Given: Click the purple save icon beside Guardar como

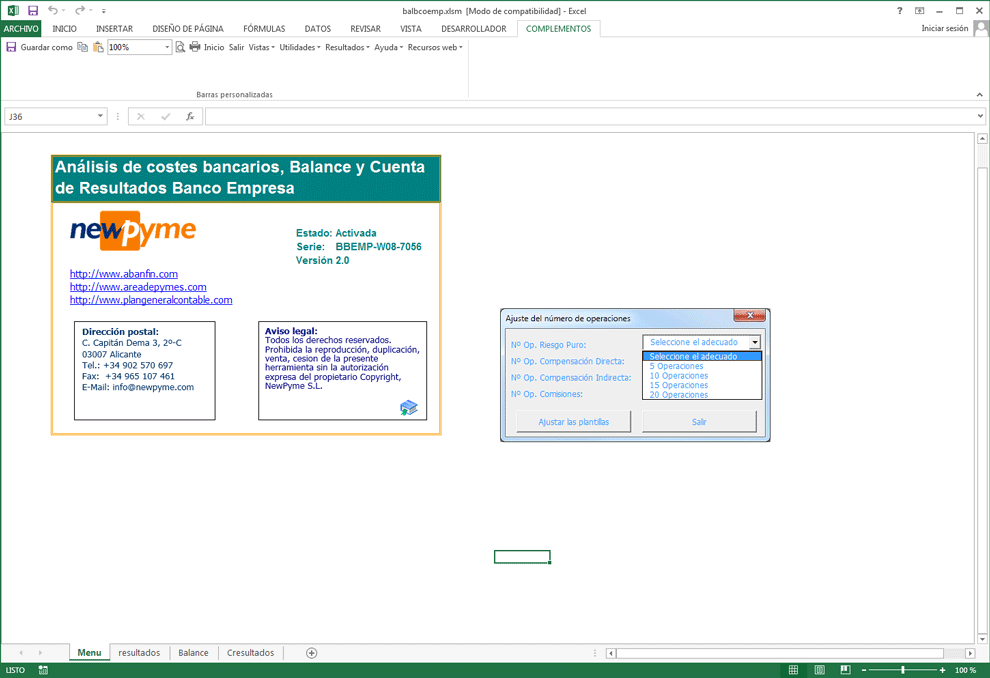Looking at the screenshot, I should pyautogui.click(x=11, y=47).
